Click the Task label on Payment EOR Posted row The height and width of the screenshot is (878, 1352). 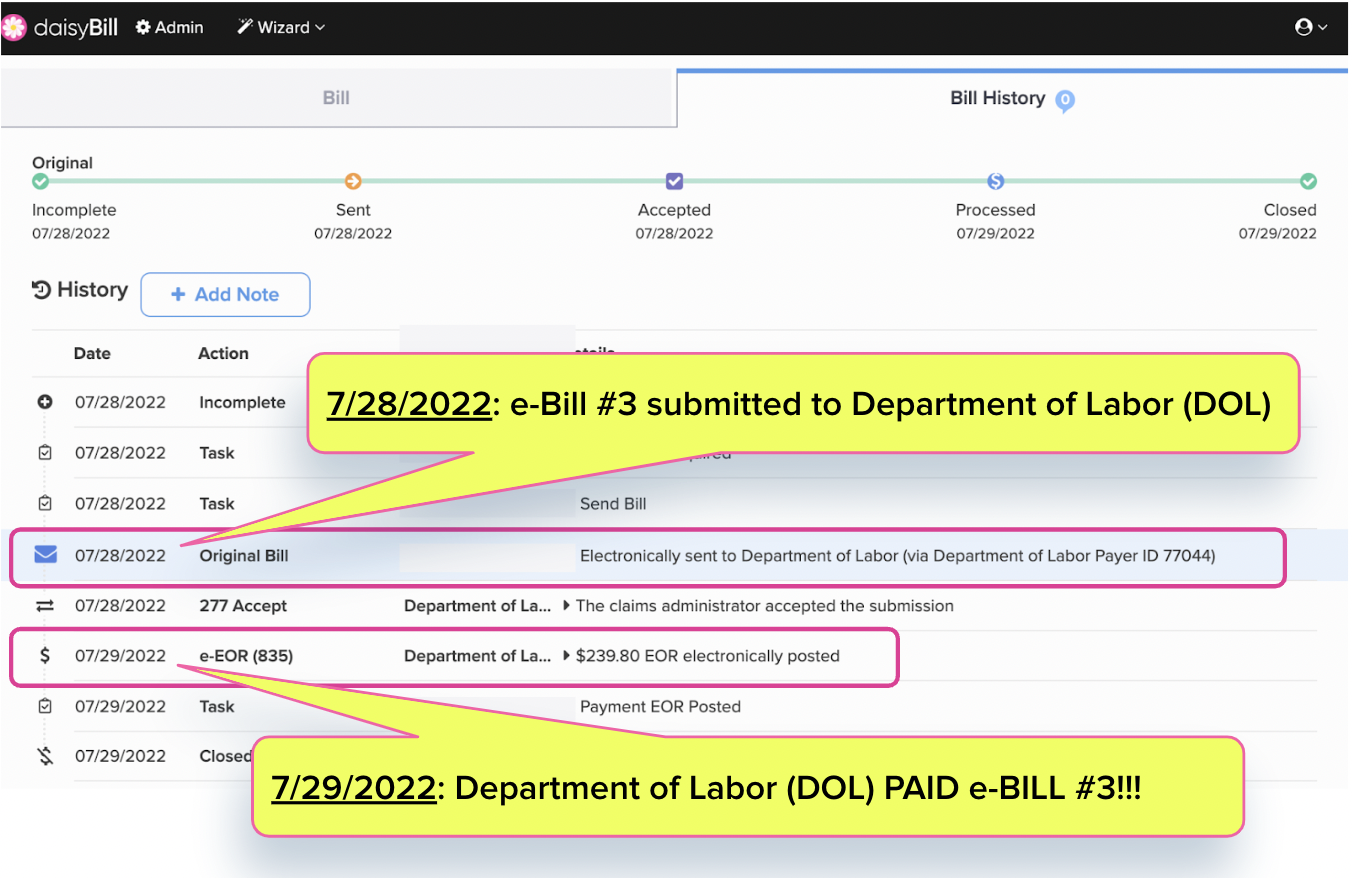coord(217,706)
